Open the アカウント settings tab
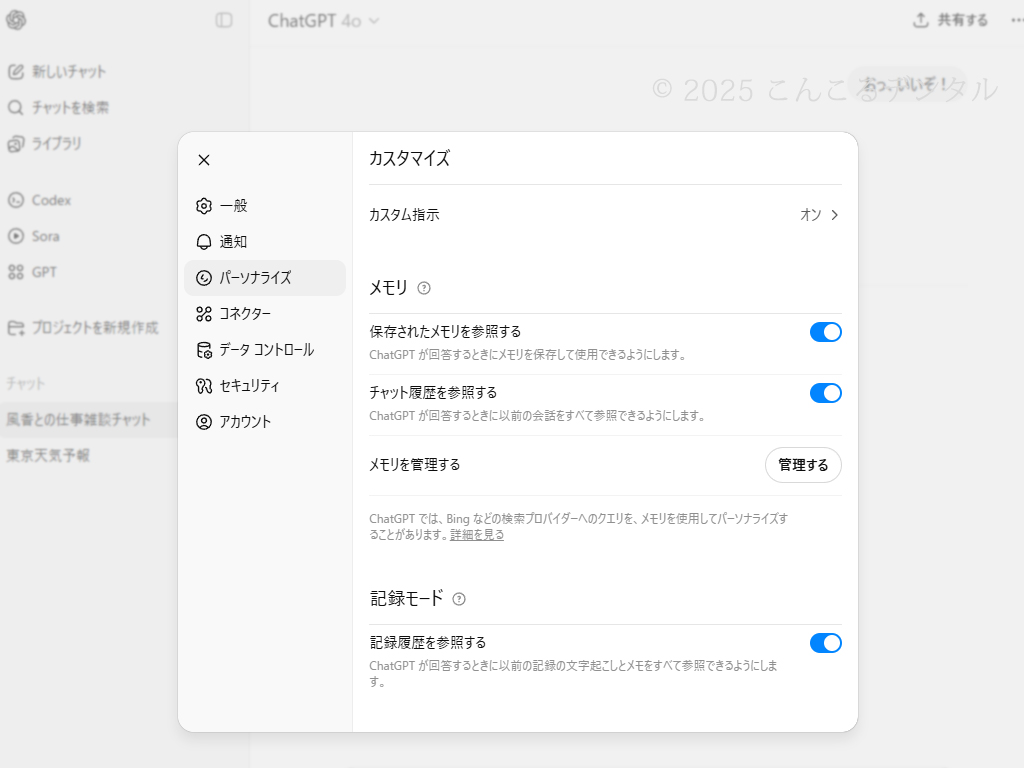 [x=265, y=422]
